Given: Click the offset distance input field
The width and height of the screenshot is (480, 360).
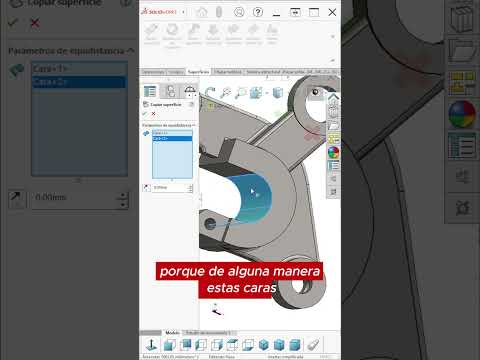Looking at the screenshot, I should [x=170, y=188].
